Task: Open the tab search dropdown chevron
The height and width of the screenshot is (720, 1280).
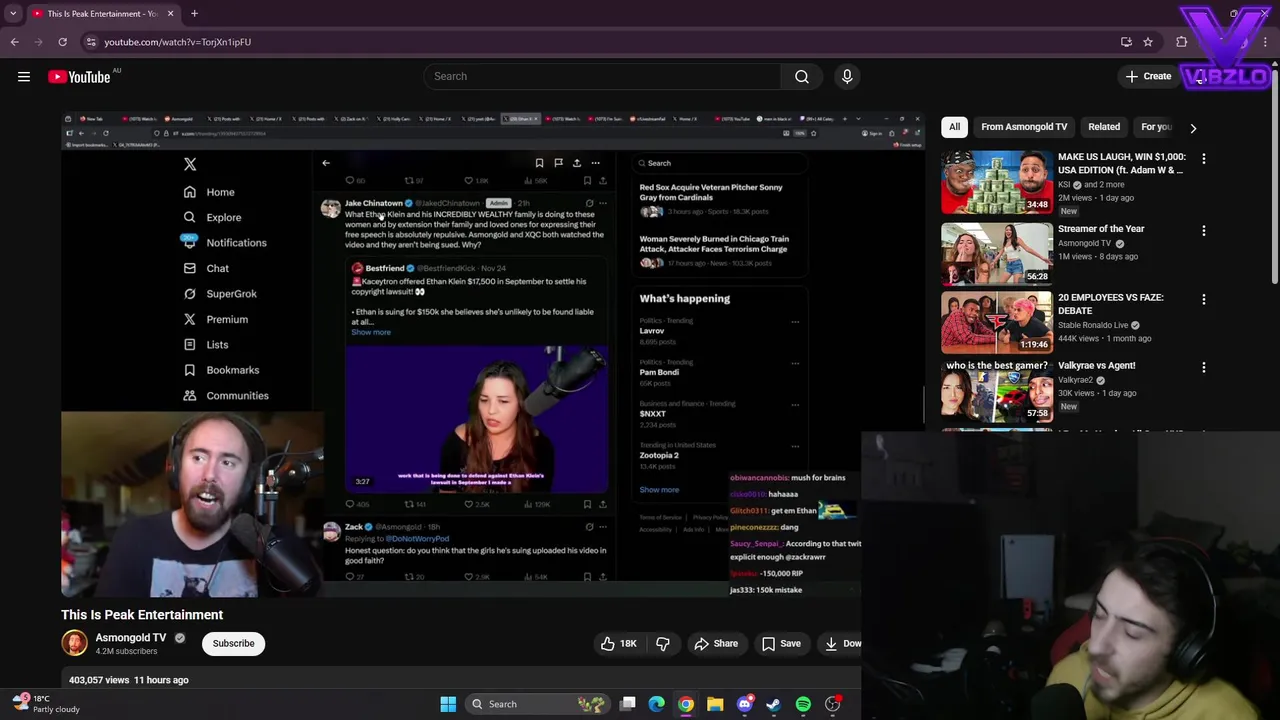Action: [13, 14]
